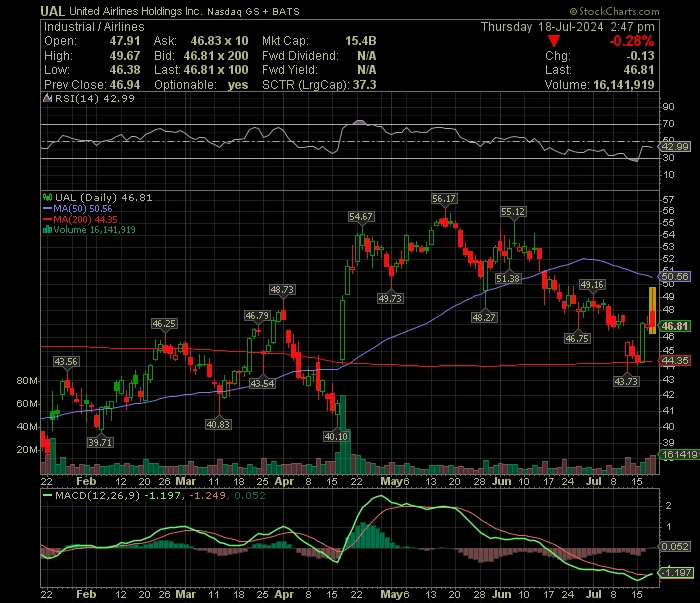Click the 40.83 low price label

pyautogui.click(x=218, y=424)
